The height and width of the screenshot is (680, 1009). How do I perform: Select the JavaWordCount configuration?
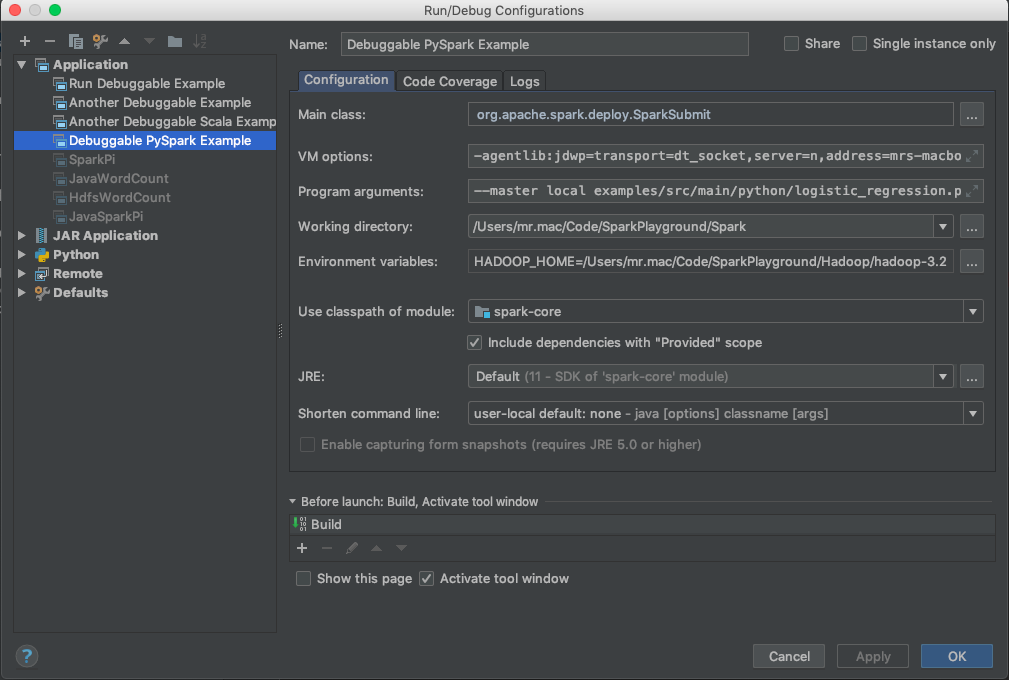145,178
